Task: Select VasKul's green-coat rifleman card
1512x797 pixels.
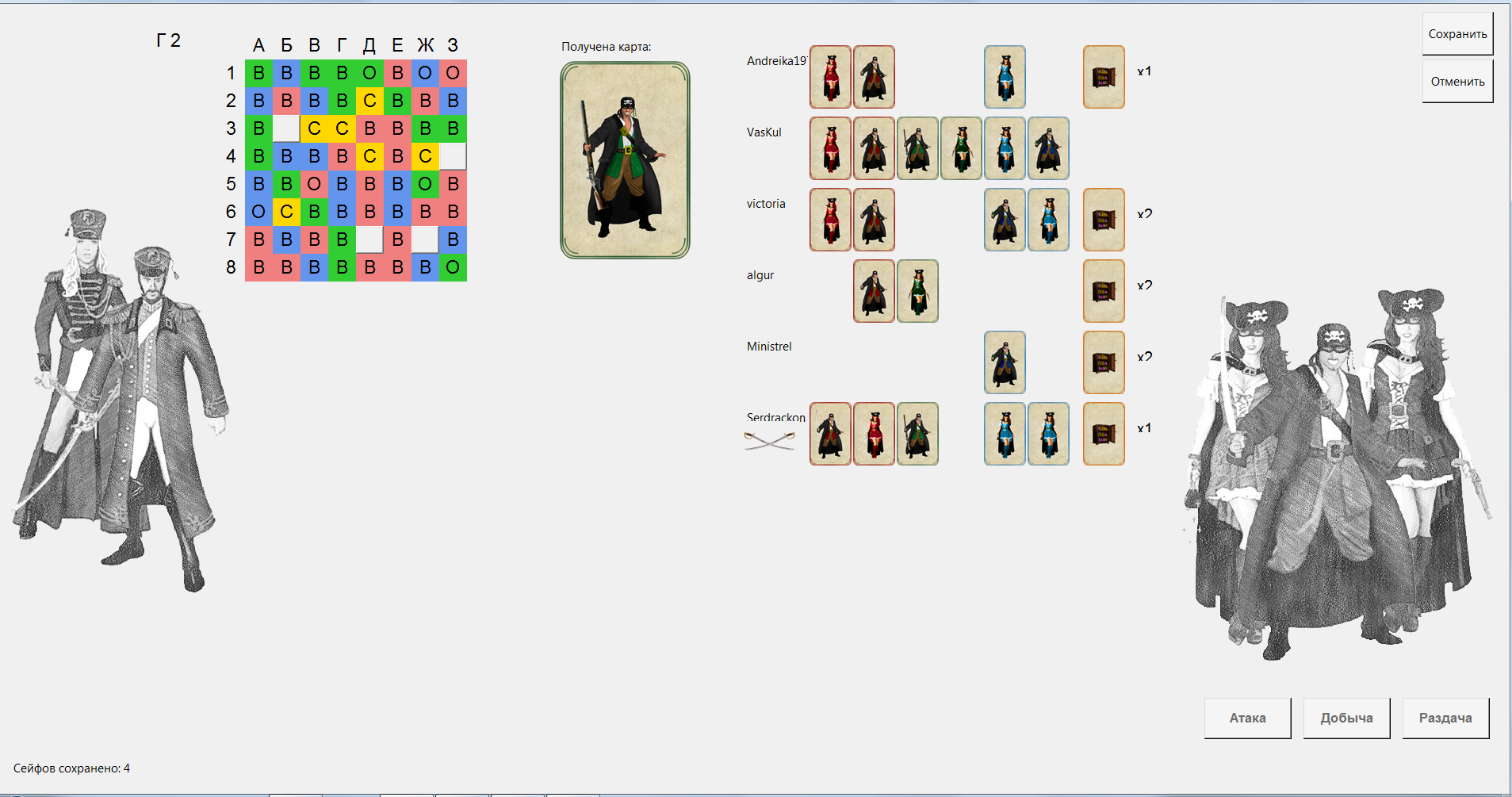Action: tap(917, 148)
